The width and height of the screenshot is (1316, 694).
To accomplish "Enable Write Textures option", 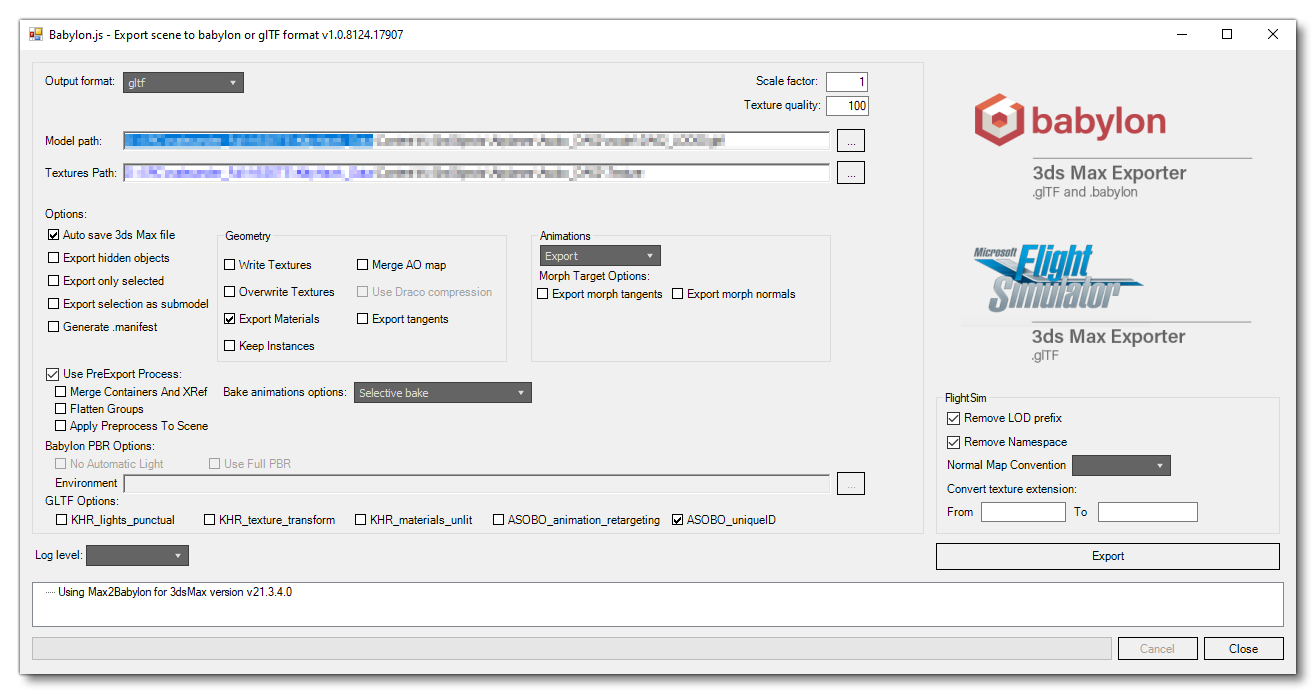I will click(231, 265).
